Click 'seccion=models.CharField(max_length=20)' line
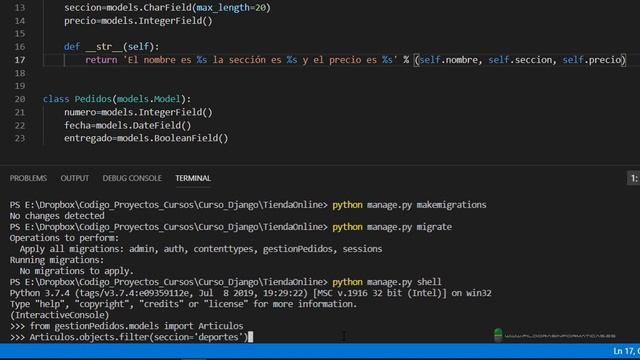 (167, 8)
